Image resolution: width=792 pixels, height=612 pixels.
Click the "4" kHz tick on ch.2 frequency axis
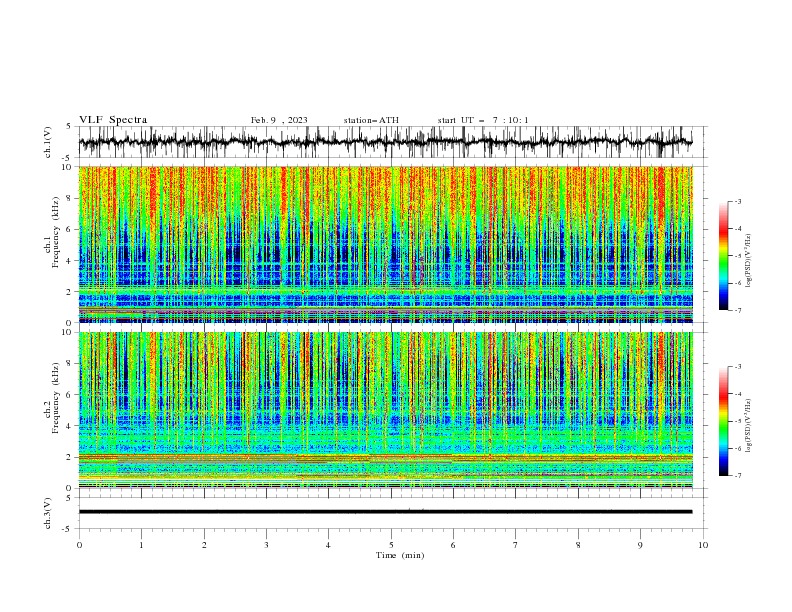(x=70, y=426)
